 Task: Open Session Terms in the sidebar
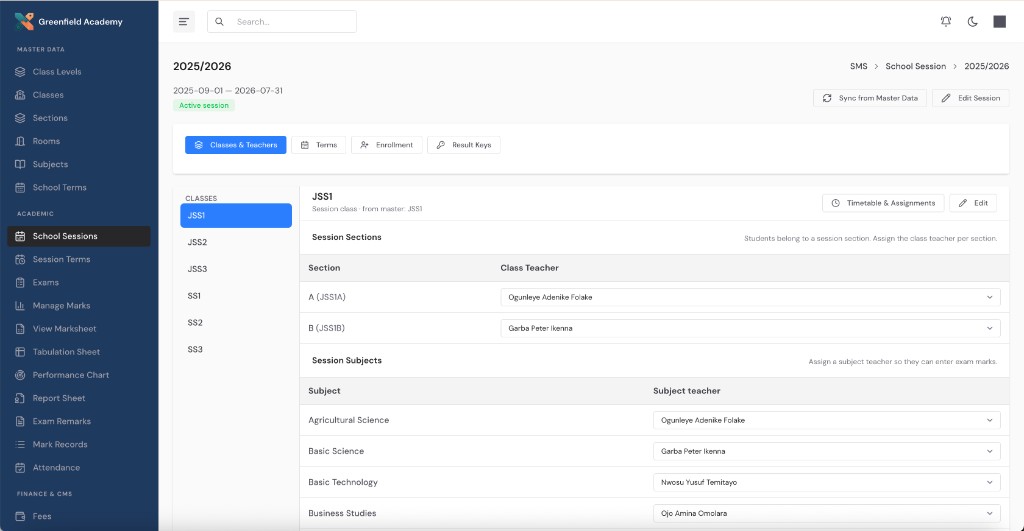tap(79, 259)
